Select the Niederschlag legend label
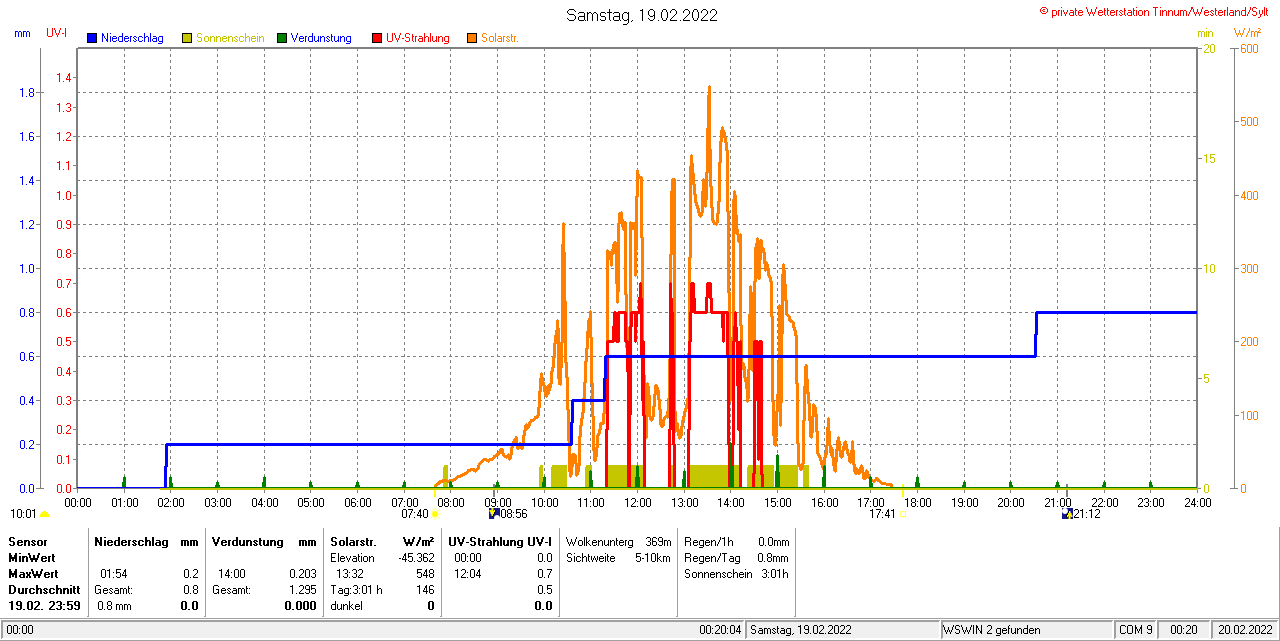The image size is (1280, 641). 132,38
